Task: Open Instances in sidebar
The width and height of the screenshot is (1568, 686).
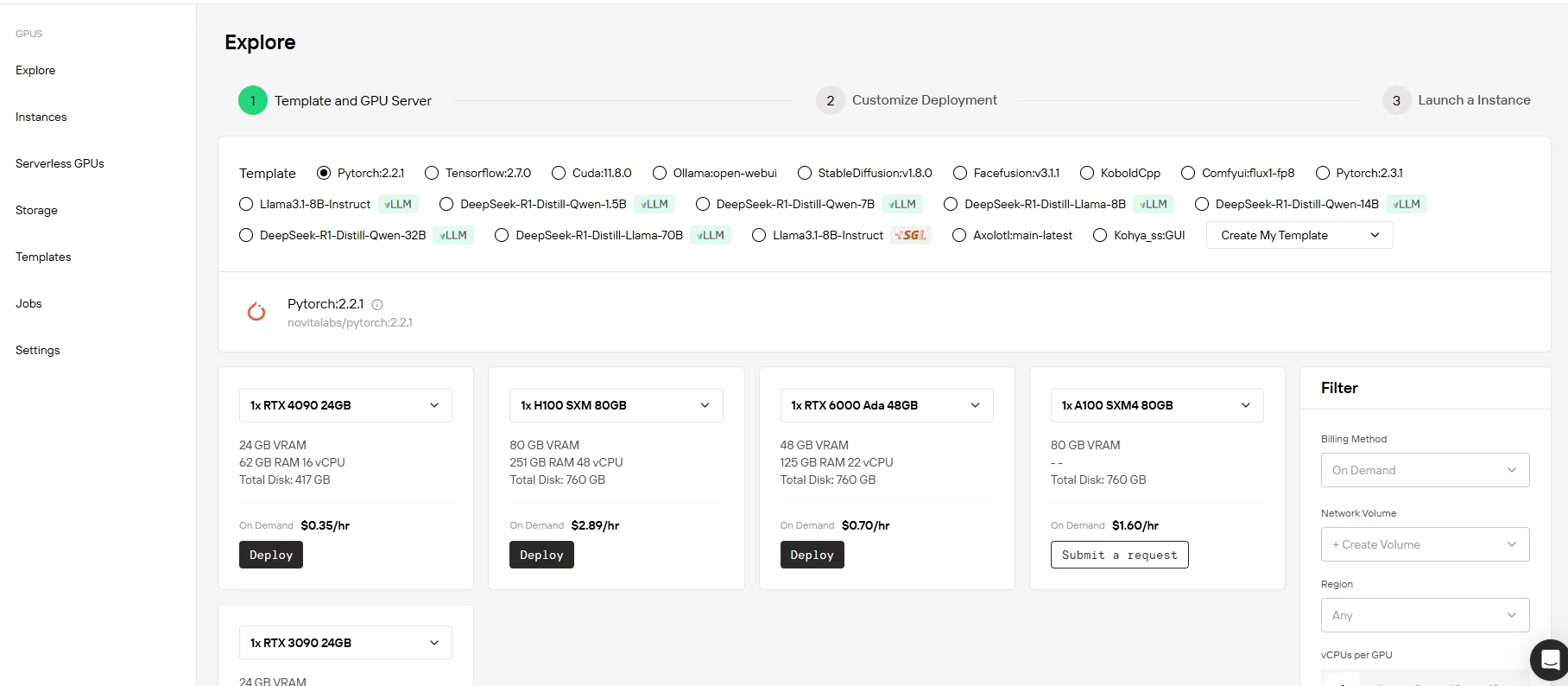Action: (41, 117)
